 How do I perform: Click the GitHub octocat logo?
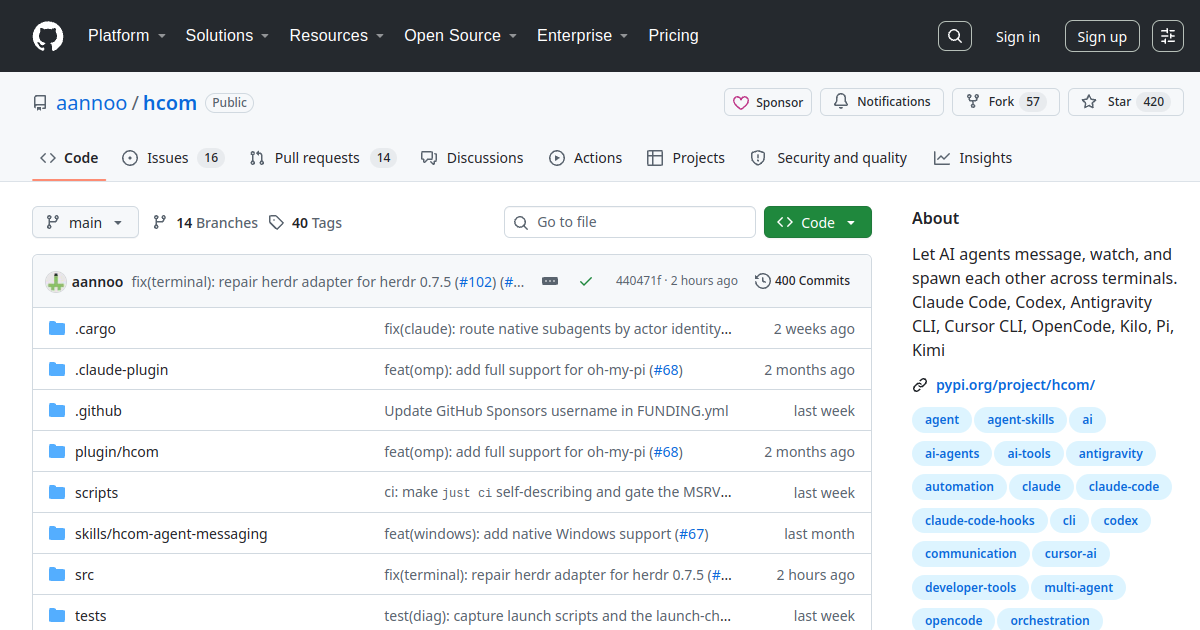(x=48, y=36)
